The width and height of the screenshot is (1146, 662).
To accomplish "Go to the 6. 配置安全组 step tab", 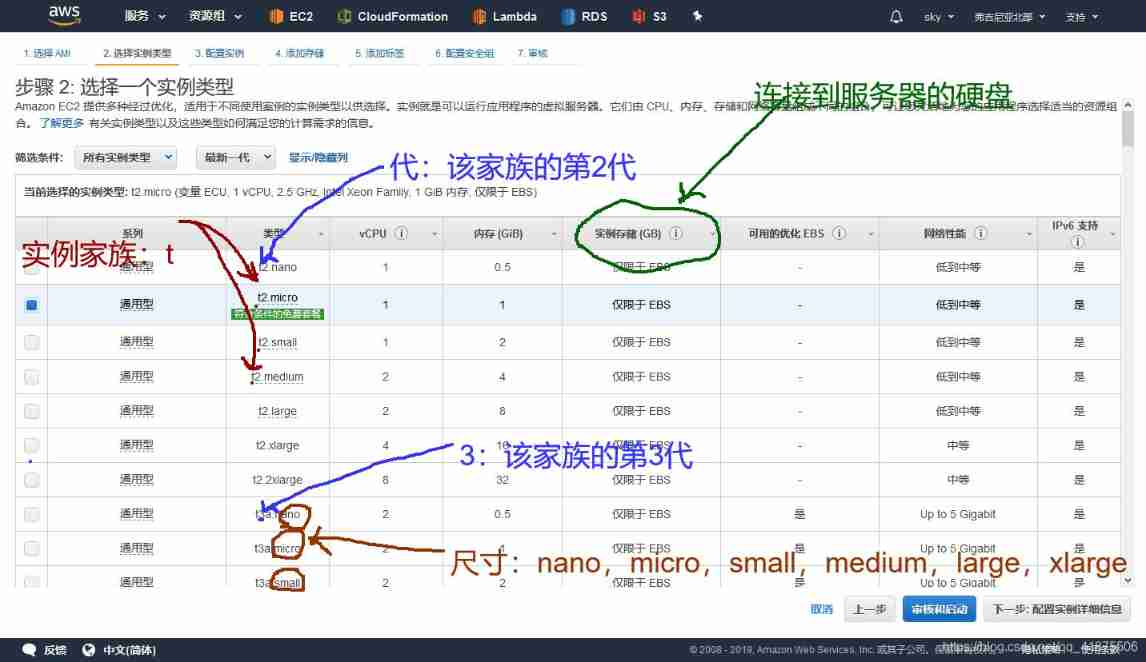I will (x=464, y=53).
